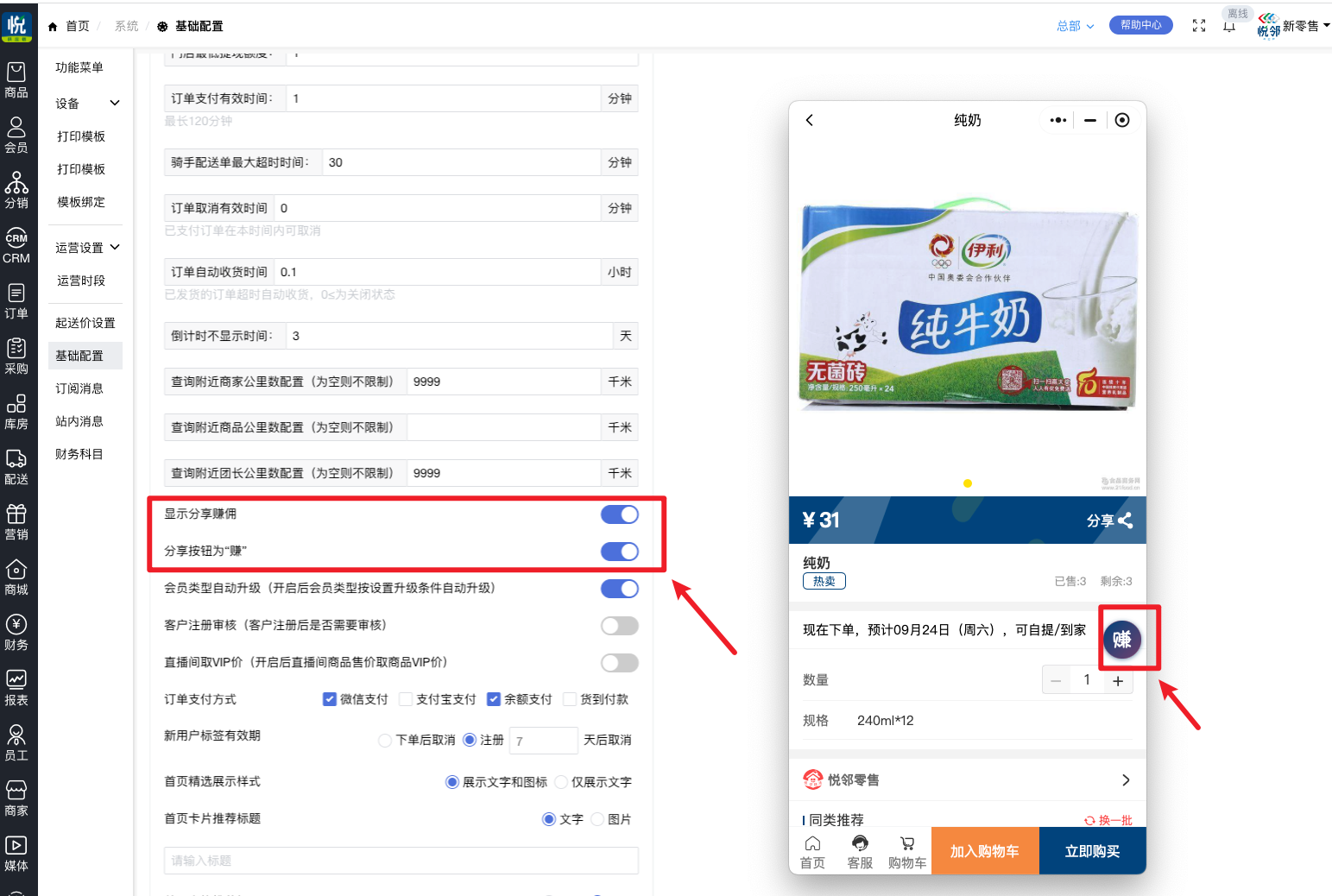Open 客服 in preview bottom bar
The image size is (1332, 896).
860,852
